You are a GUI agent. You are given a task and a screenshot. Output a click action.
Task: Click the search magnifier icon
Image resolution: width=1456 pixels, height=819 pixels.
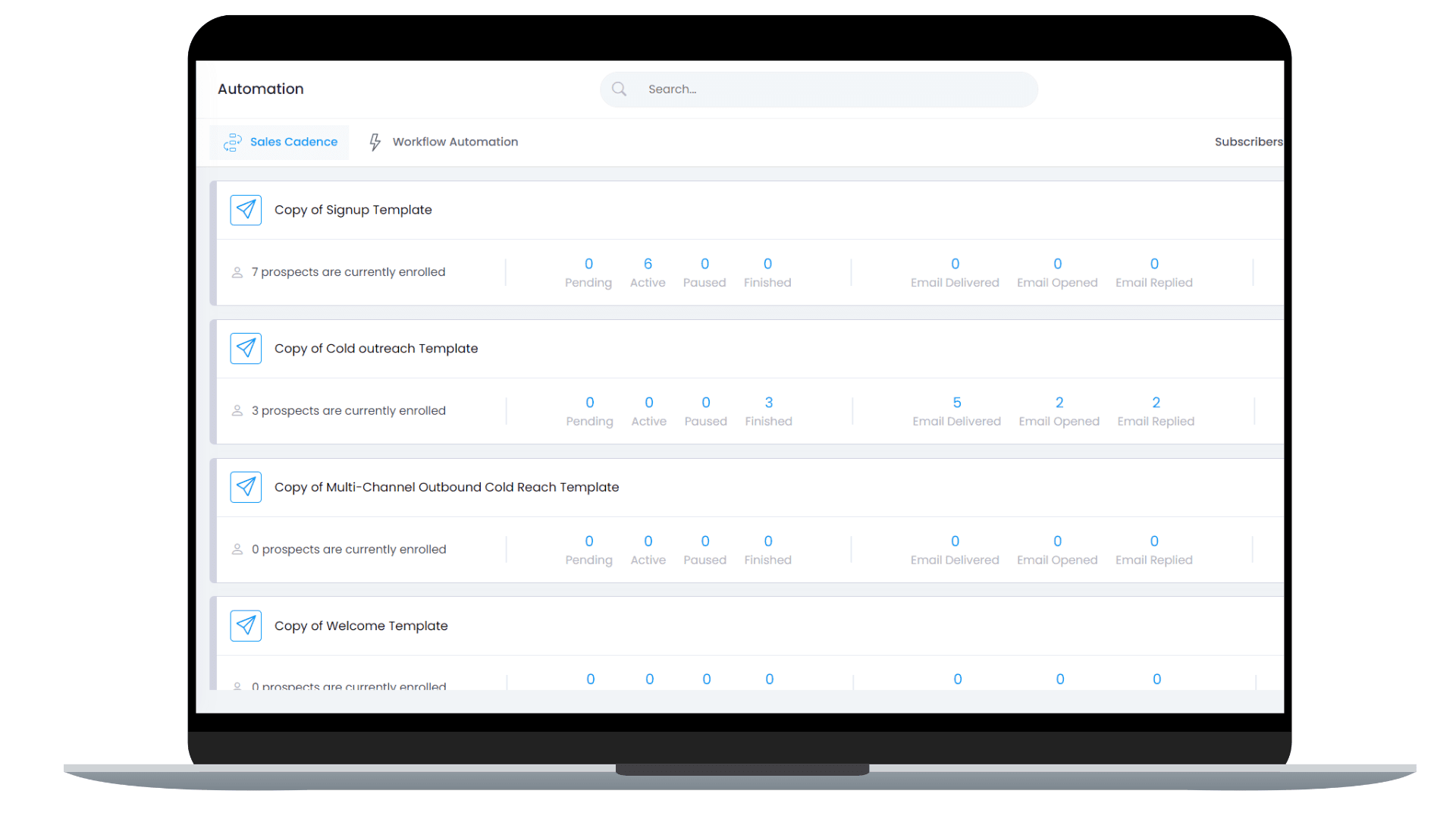(619, 89)
